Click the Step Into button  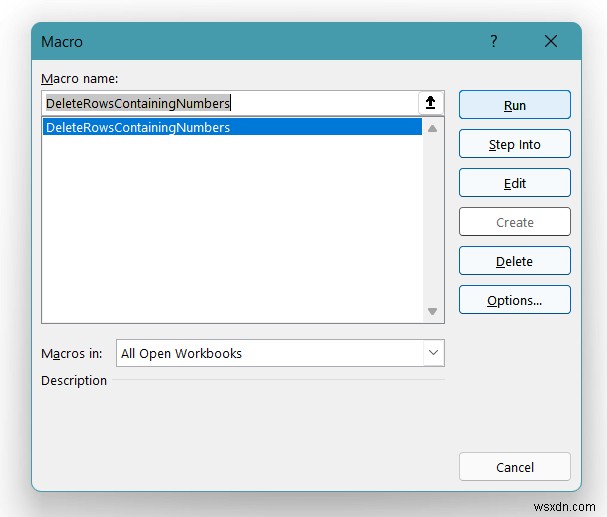point(514,144)
